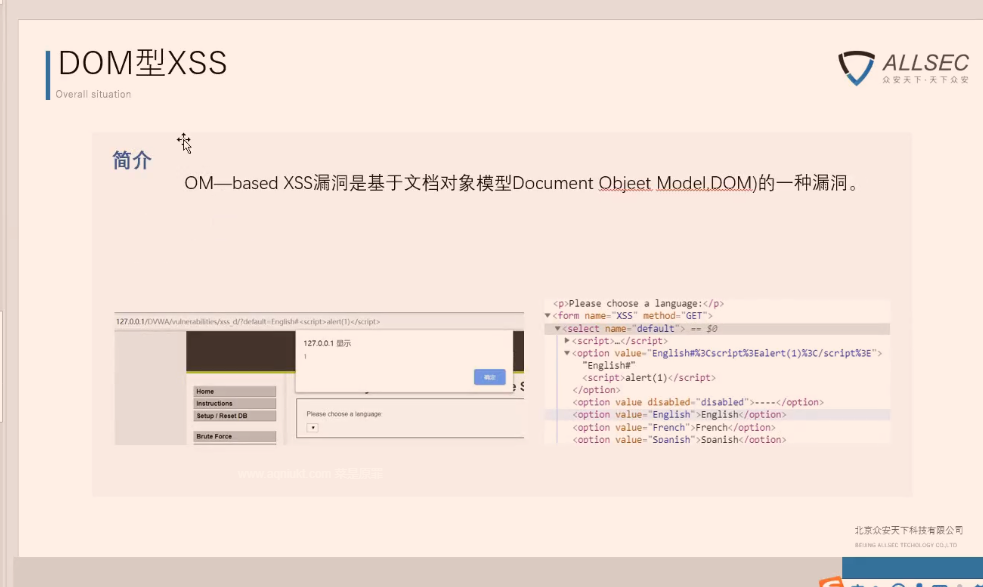This screenshot has width=983, height=587.
Task: Open Home in the DVWA sidebar menu
Action: coord(234,391)
